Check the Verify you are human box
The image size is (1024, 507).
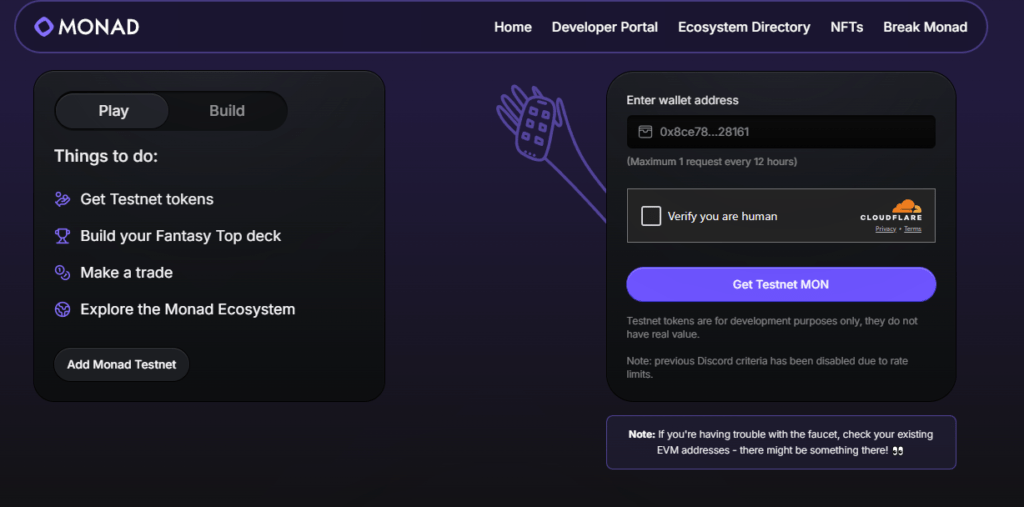pyautogui.click(x=651, y=216)
